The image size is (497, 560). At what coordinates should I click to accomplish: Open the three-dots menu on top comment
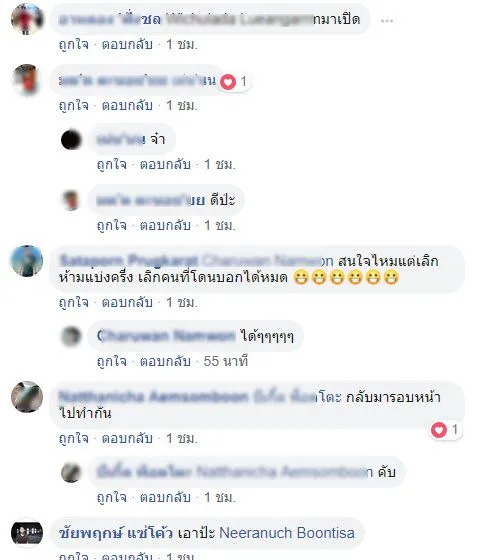(387, 21)
